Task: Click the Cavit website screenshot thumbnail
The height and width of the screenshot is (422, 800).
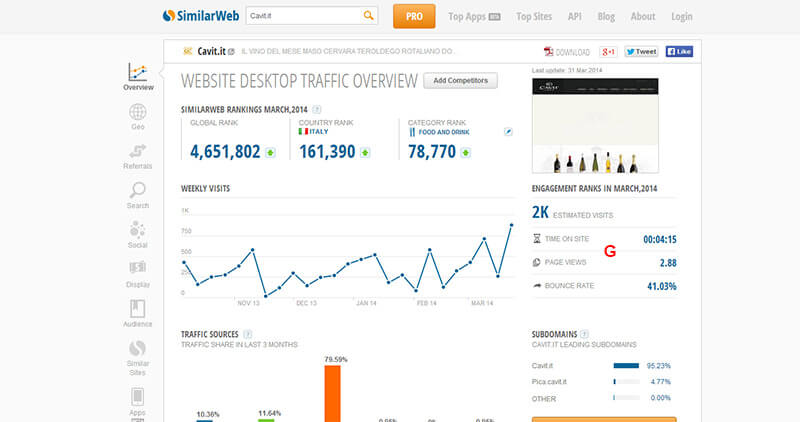Action: [x=595, y=126]
